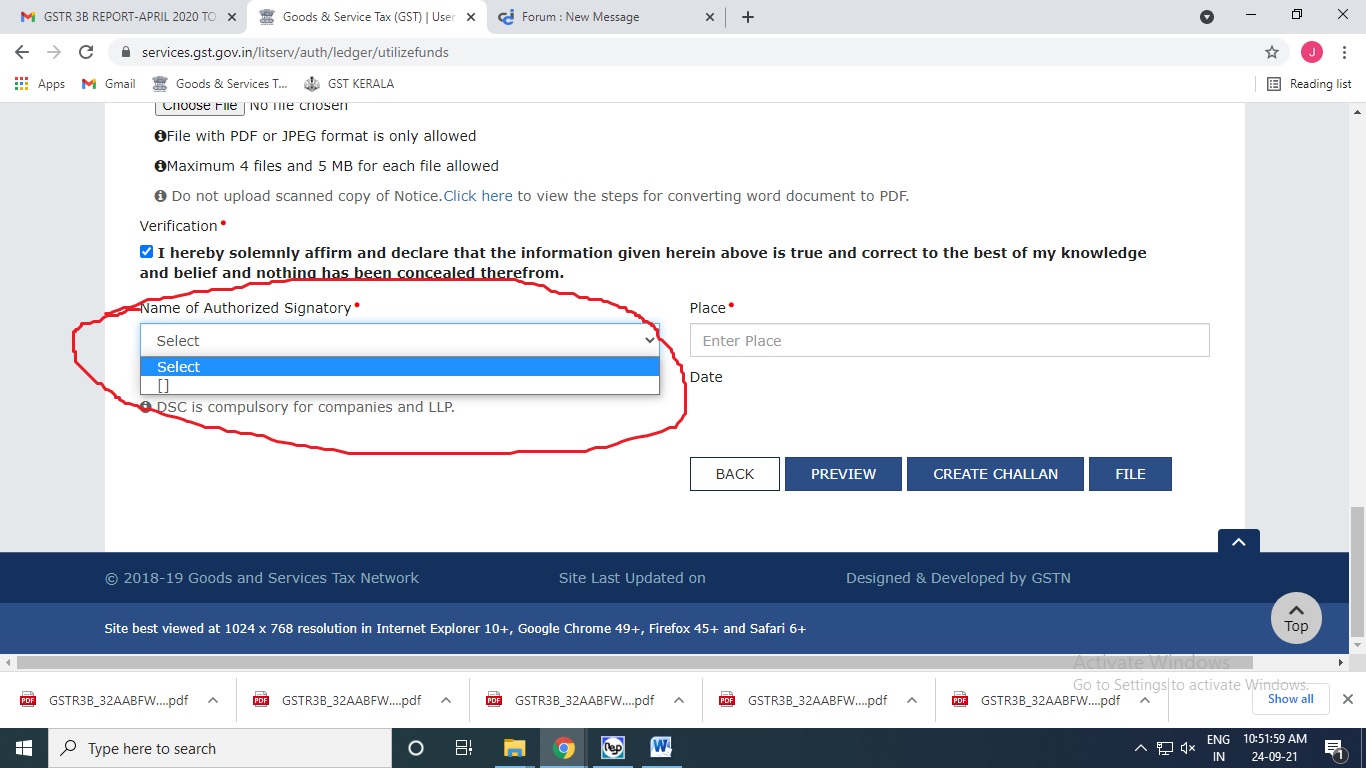Choose the "Select" option in list
This screenshot has width=1366, height=768.
[x=399, y=367]
